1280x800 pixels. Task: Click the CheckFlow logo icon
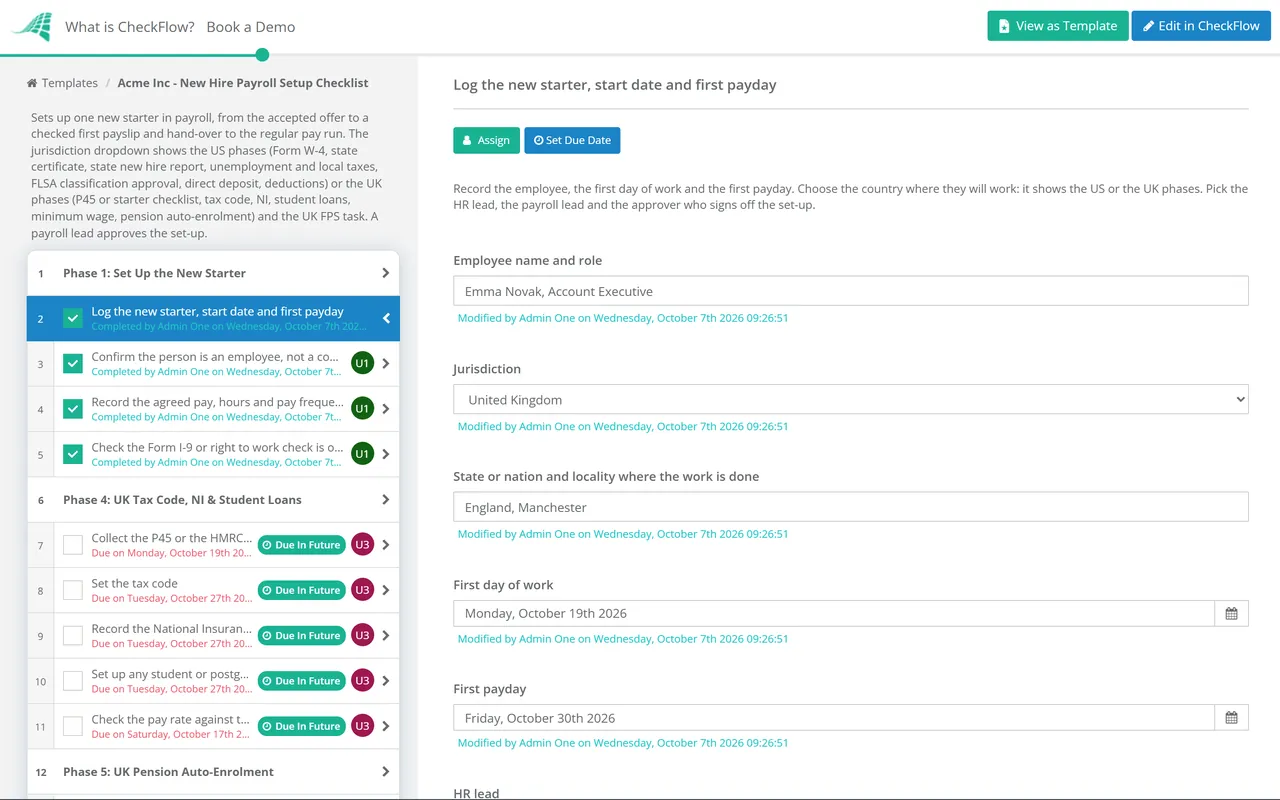[x=31, y=27]
